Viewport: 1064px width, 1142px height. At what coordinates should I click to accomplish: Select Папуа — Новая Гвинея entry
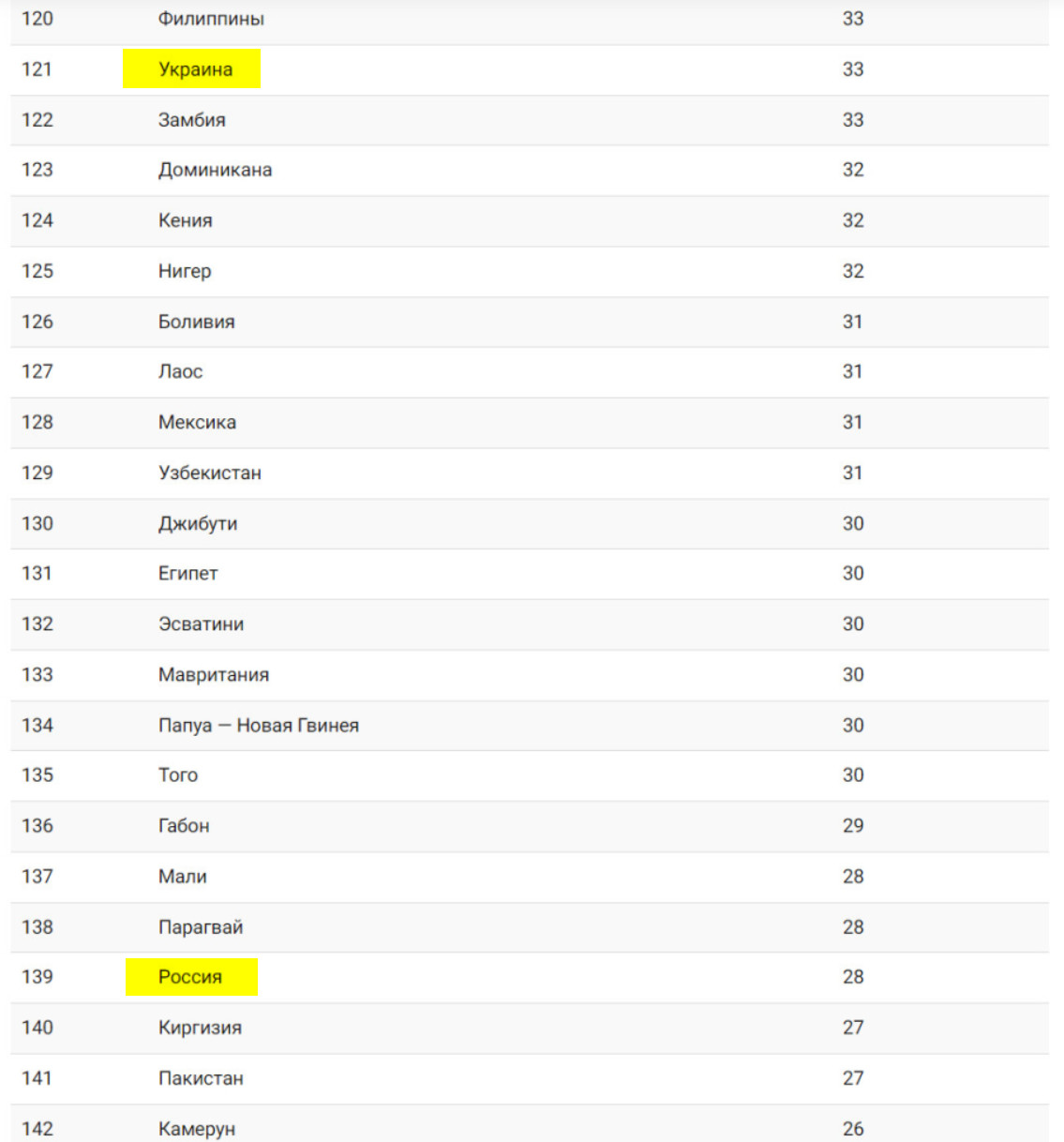[259, 725]
